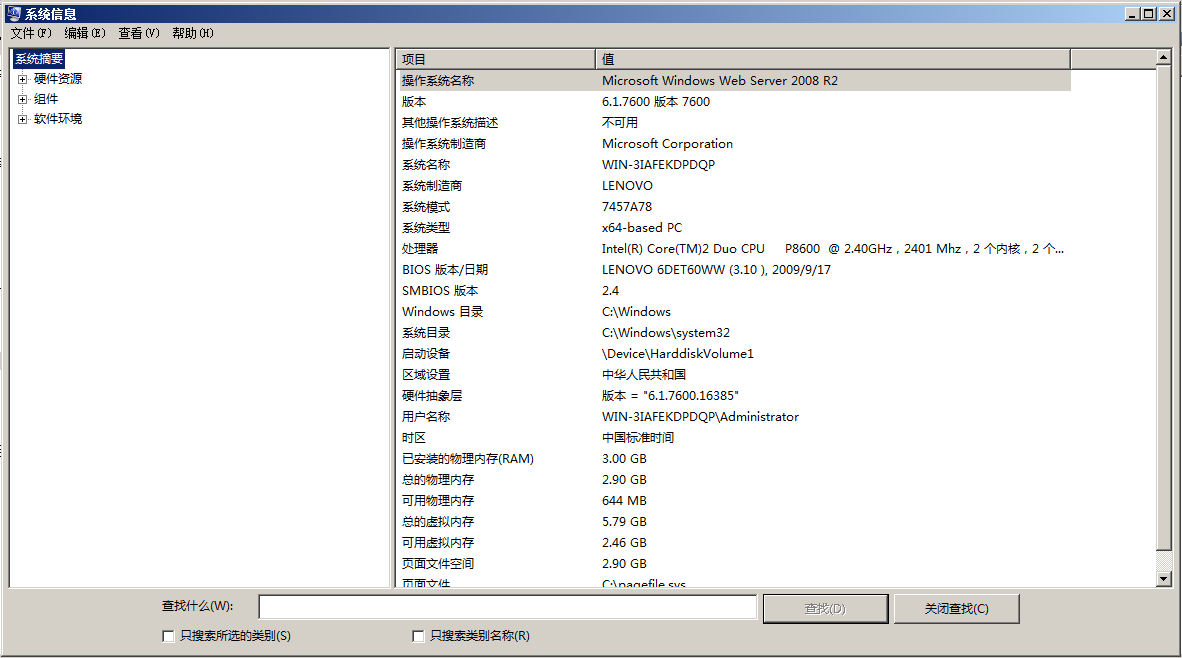Select the SMBIOS 版本 row
Screen dimensions: 1182x658
click(x=734, y=291)
